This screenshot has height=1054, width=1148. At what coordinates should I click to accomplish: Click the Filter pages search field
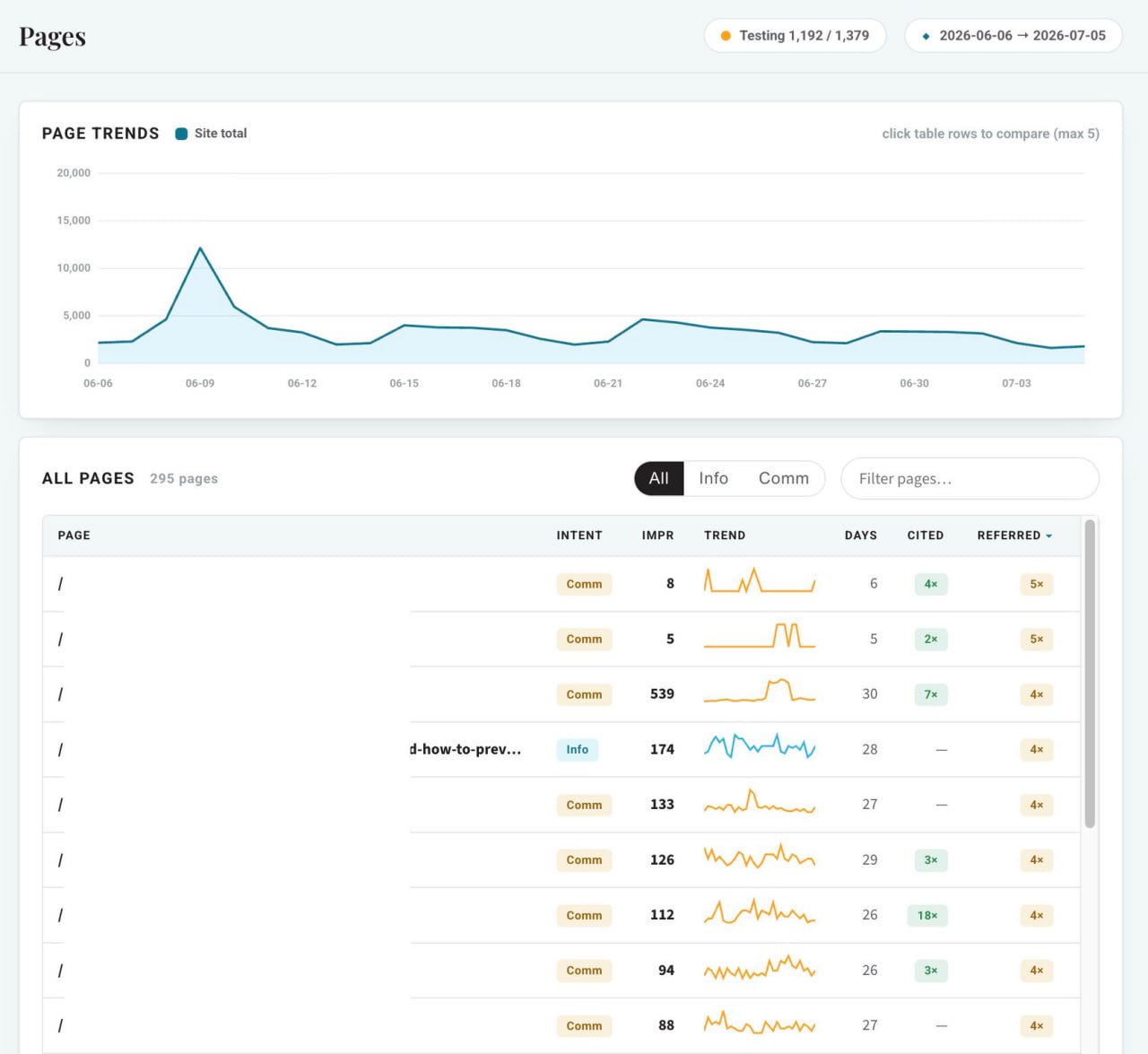click(970, 478)
